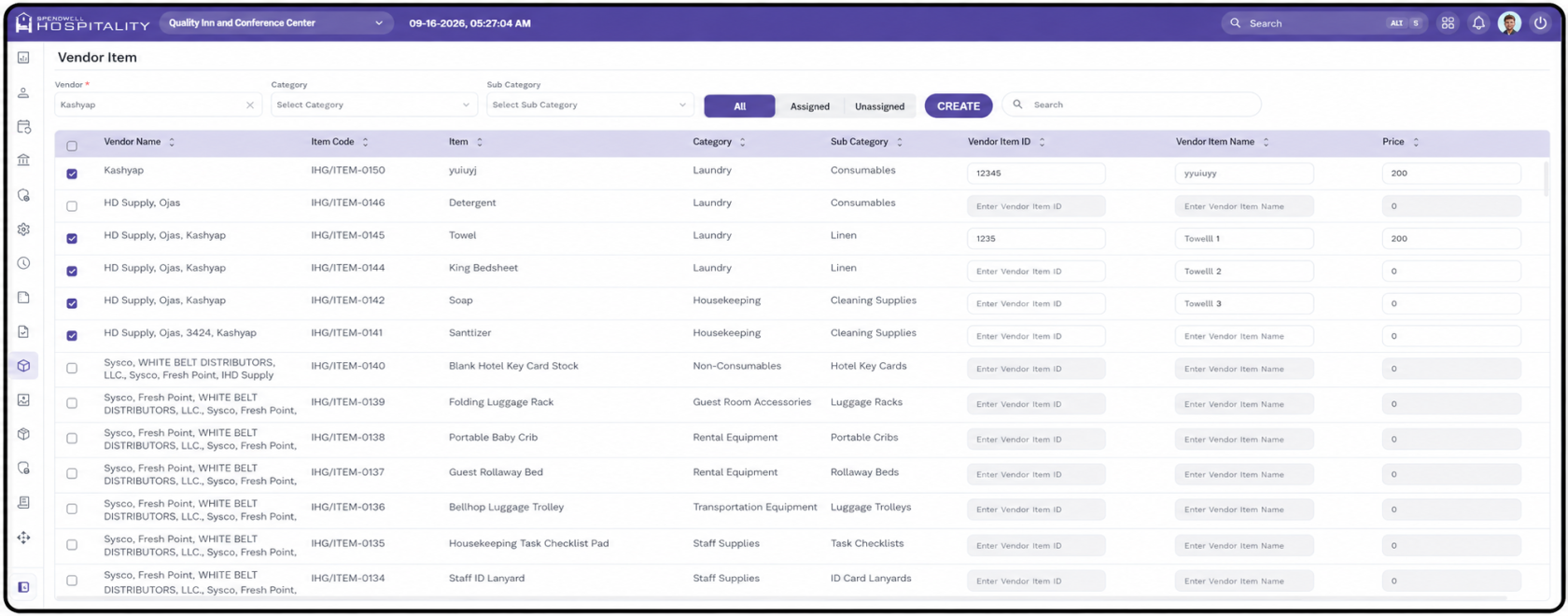1568x616 pixels.
Task: Open the calendar icon in sidebar
Action: coord(23,127)
